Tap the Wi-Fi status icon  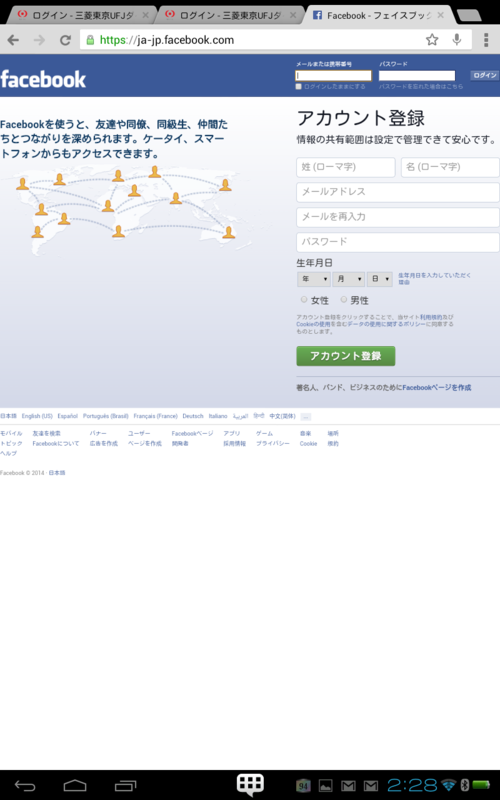pyautogui.click(x=449, y=785)
